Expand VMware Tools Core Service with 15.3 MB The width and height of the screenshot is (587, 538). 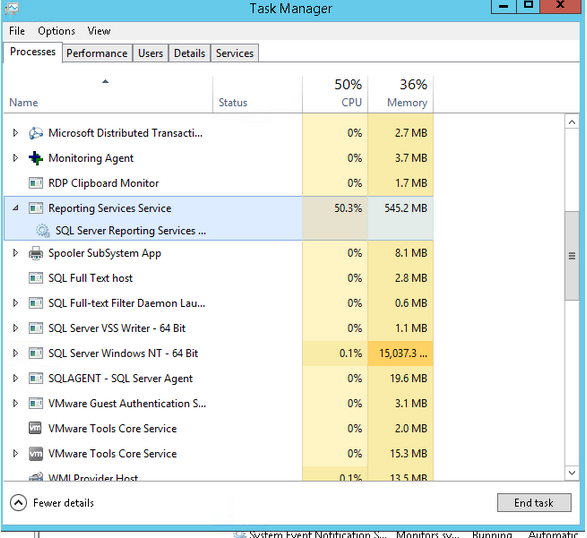(x=15, y=454)
